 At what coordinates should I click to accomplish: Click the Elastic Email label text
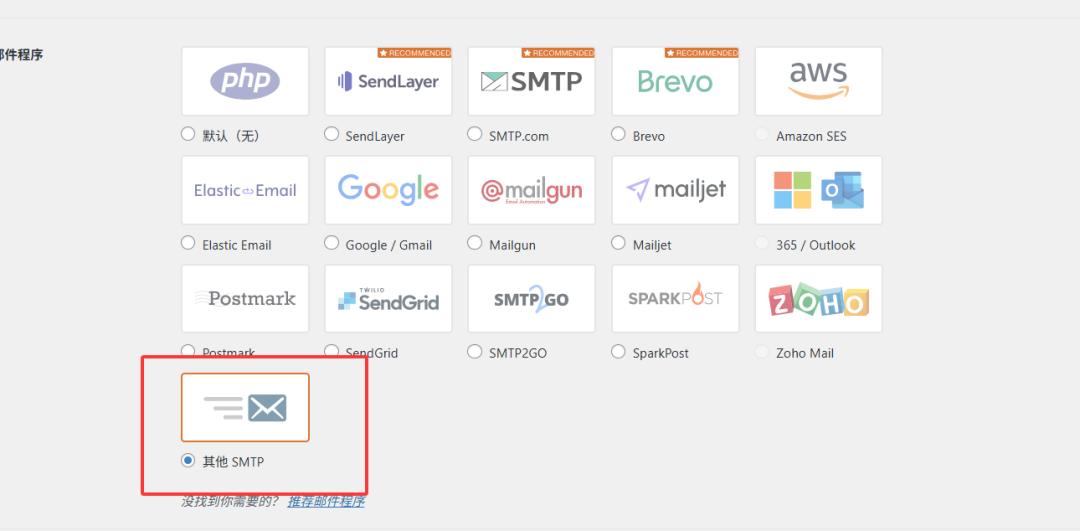pyautogui.click(x=237, y=245)
